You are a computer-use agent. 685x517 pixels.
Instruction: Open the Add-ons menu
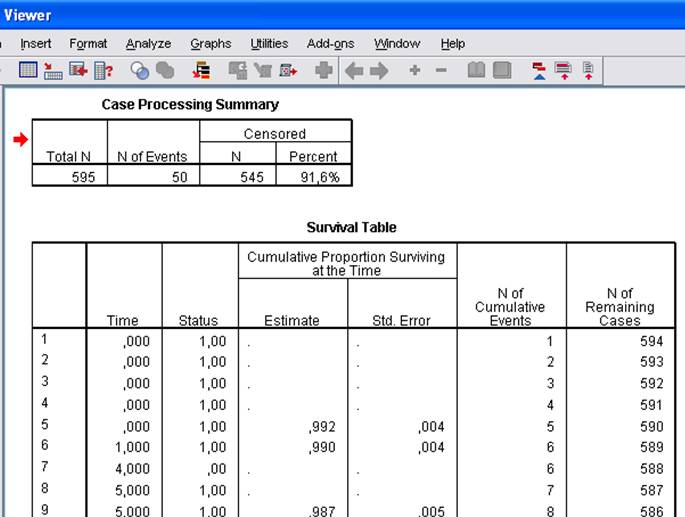(330, 44)
